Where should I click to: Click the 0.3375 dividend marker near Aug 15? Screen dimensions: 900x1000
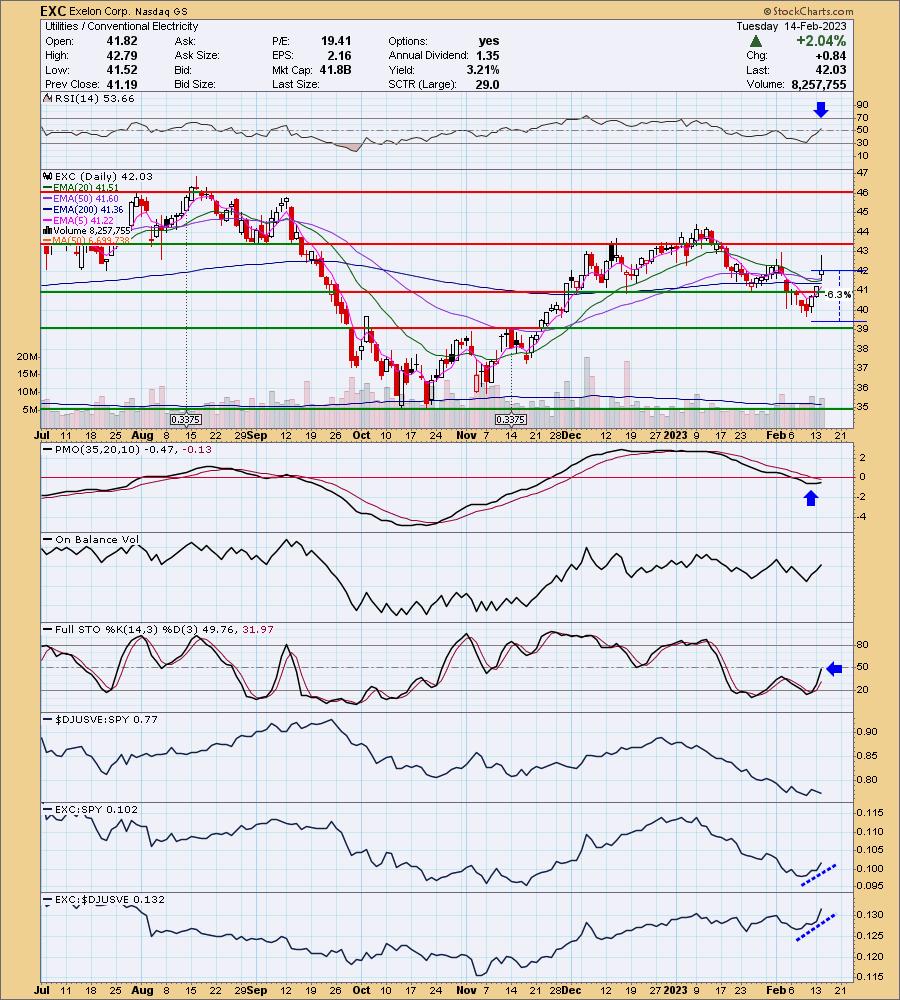pyautogui.click(x=186, y=419)
